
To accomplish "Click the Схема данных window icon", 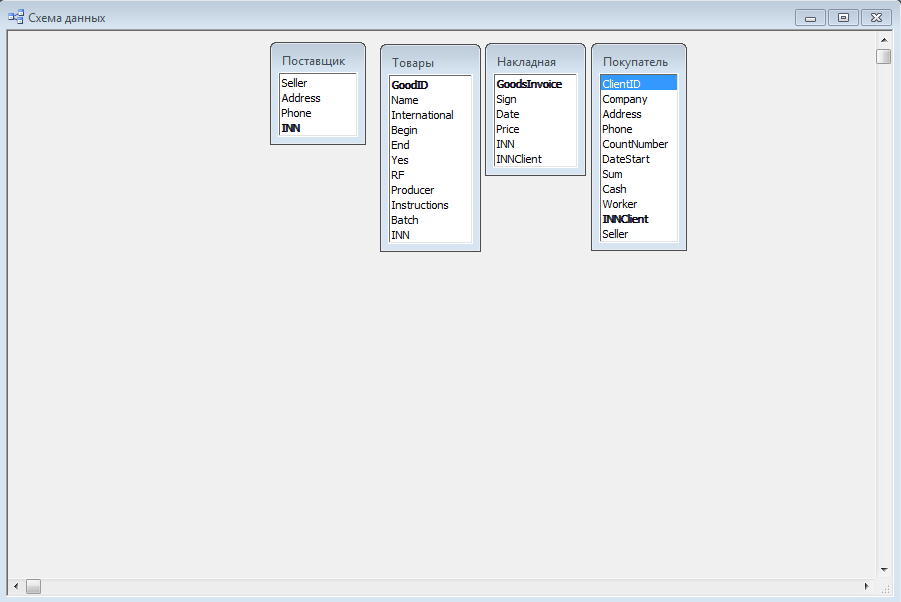I will [x=16, y=17].
